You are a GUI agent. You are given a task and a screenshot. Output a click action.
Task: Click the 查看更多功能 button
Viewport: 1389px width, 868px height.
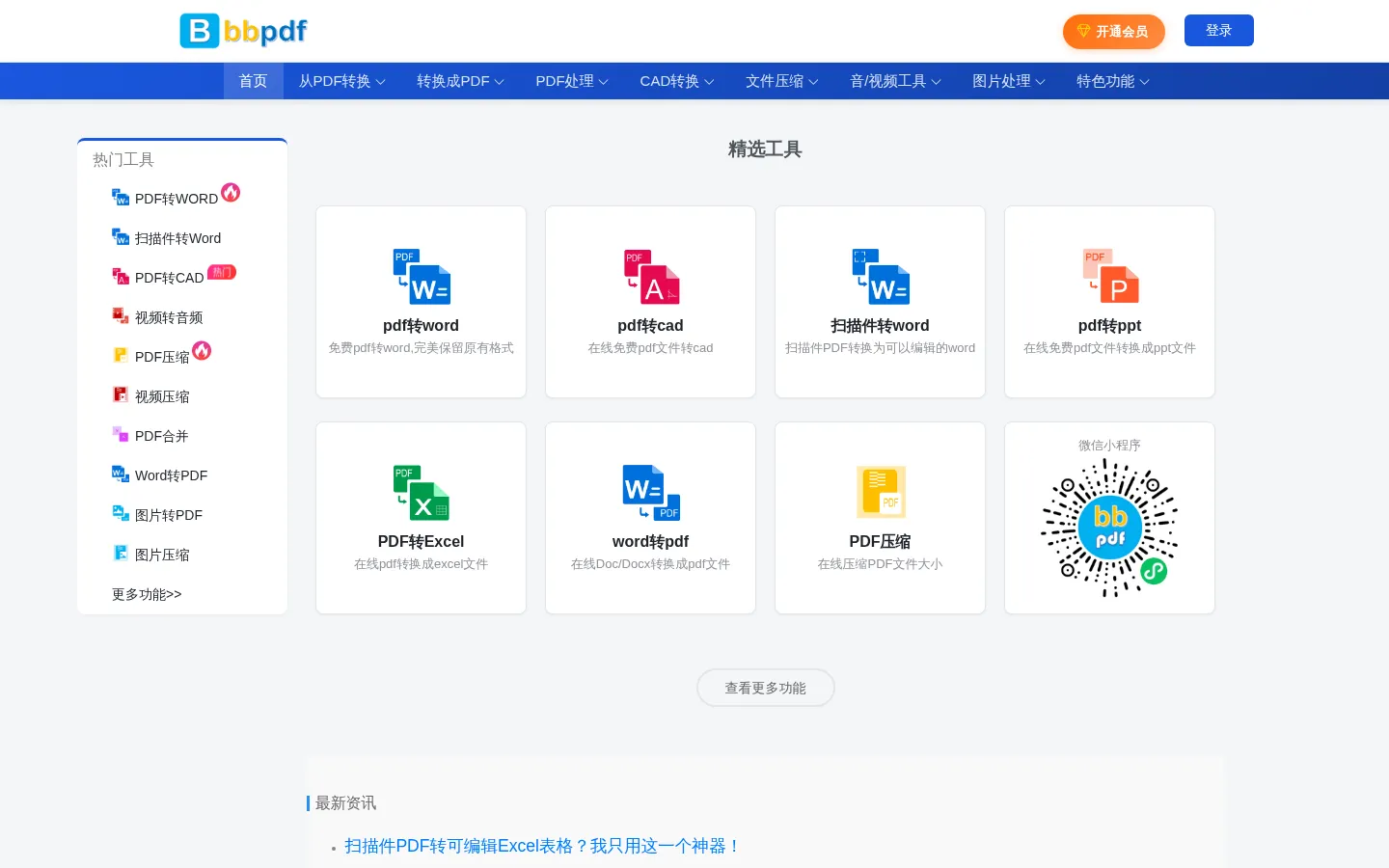[x=766, y=688]
